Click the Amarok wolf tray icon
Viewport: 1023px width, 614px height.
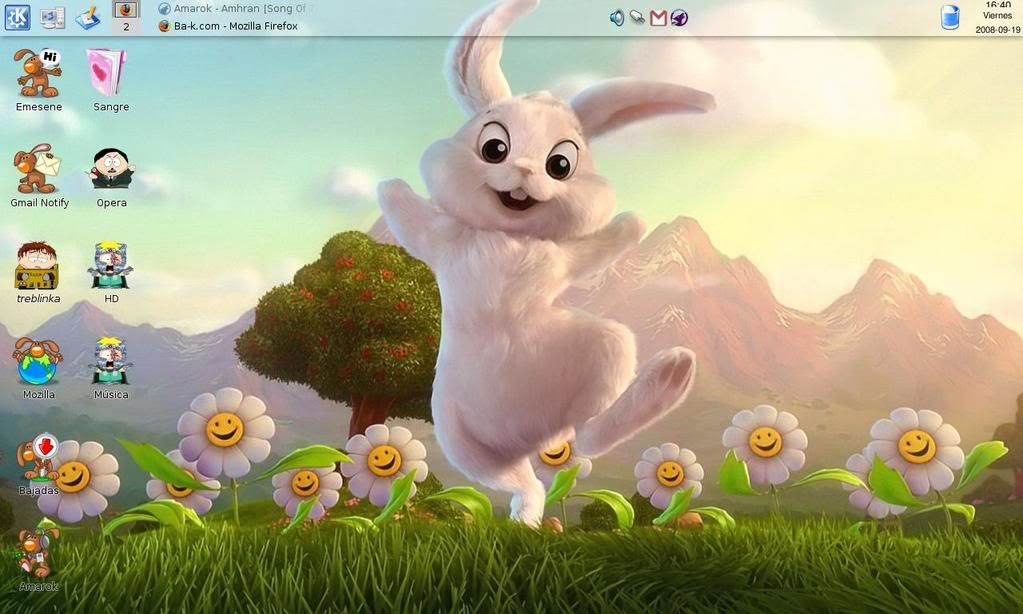(679, 18)
